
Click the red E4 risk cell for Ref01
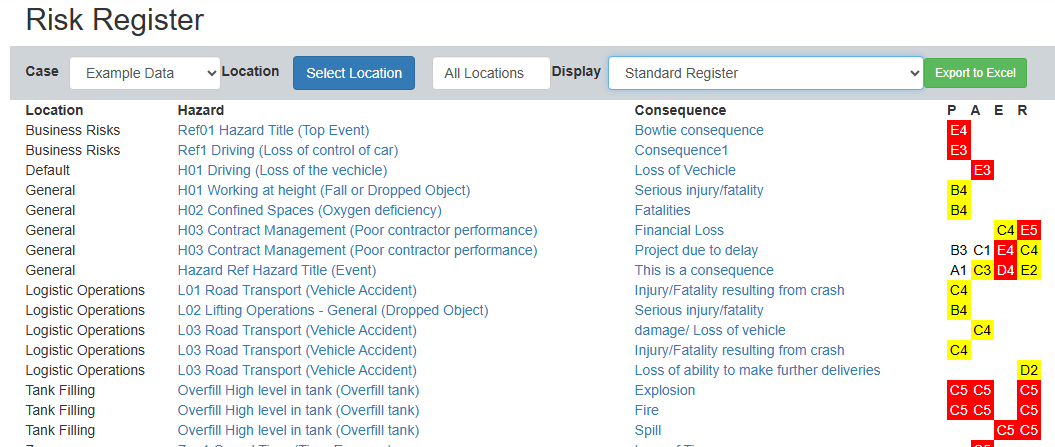[958, 130]
